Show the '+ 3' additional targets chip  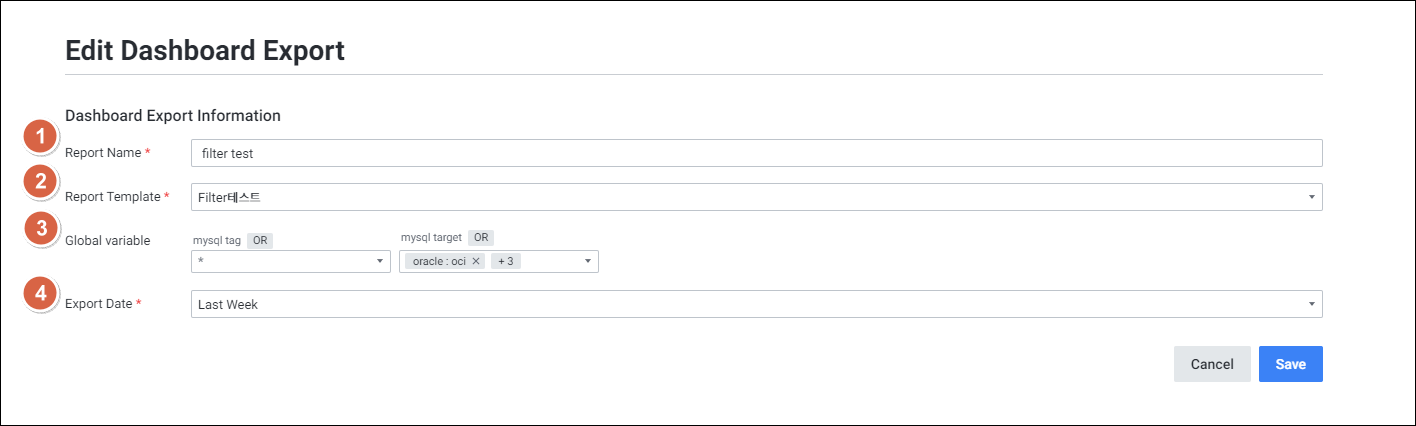click(x=506, y=262)
